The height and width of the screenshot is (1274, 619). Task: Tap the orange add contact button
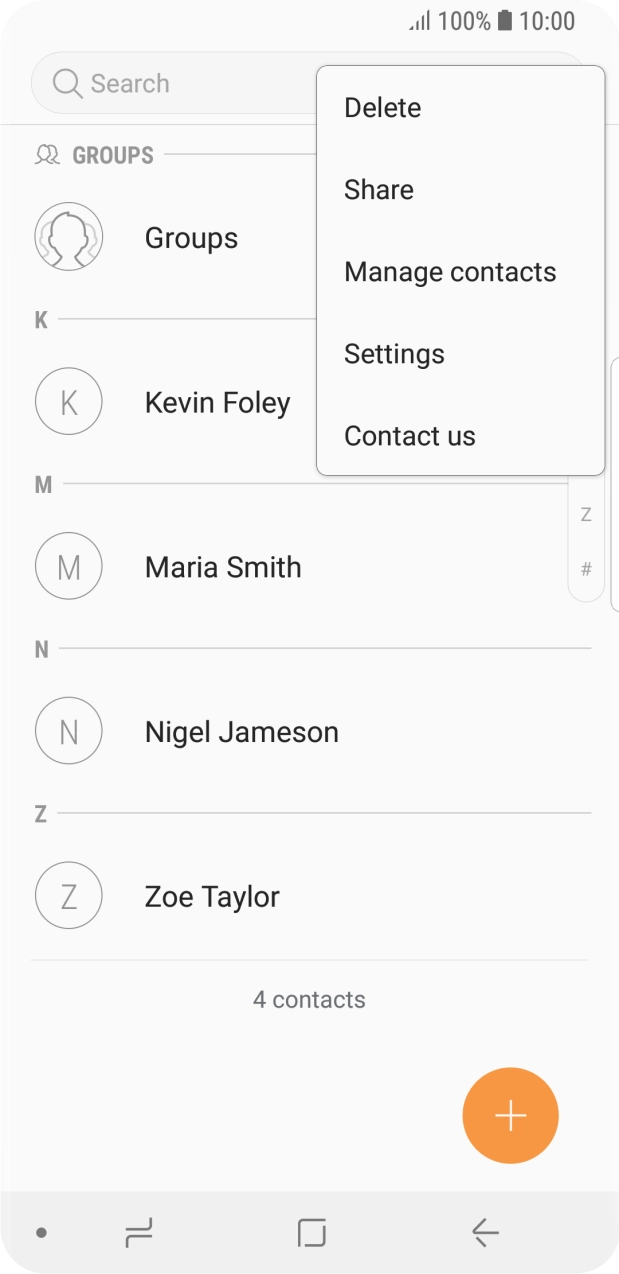click(510, 1115)
